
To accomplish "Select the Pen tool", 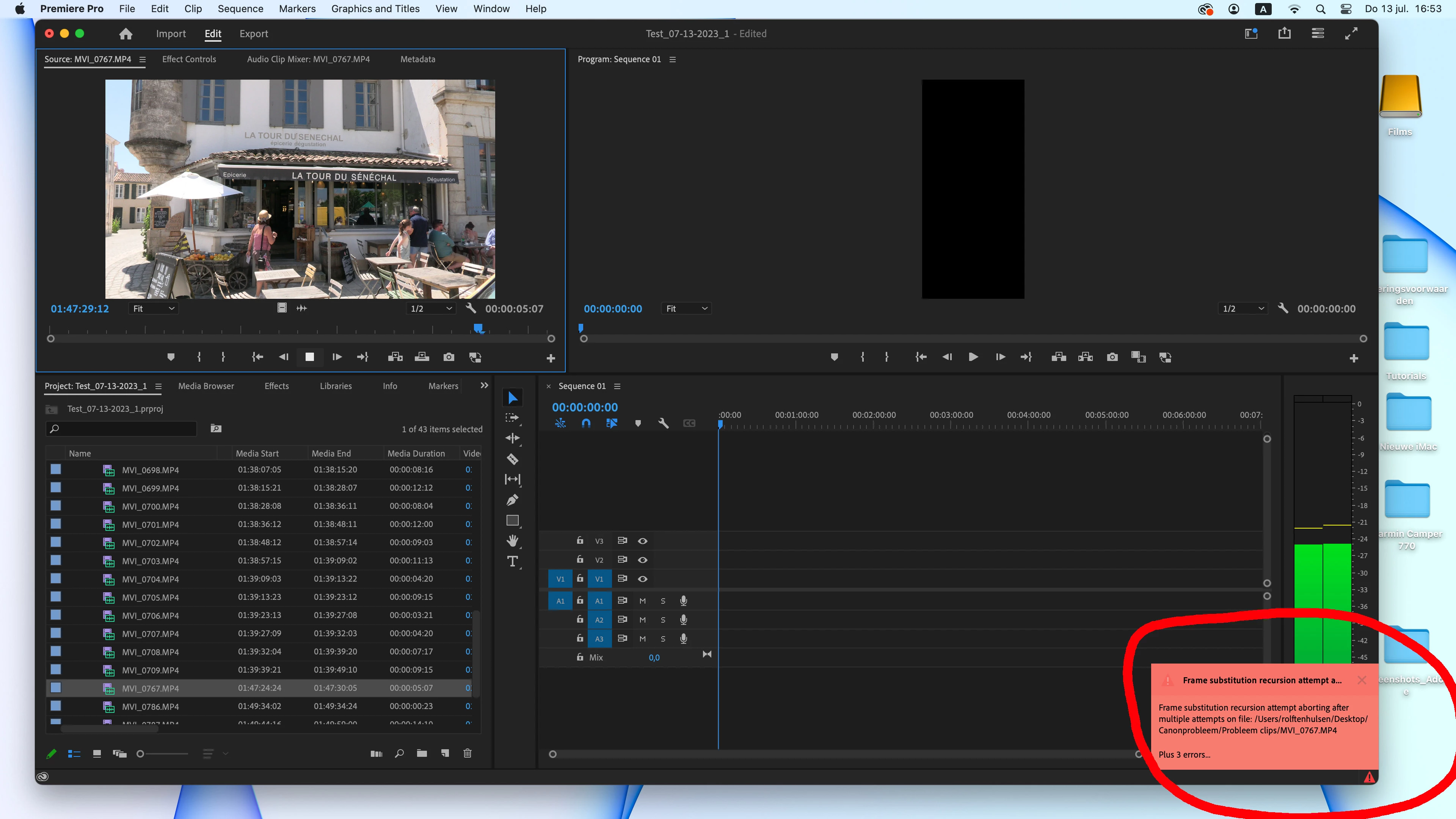I will [x=512, y=500].
